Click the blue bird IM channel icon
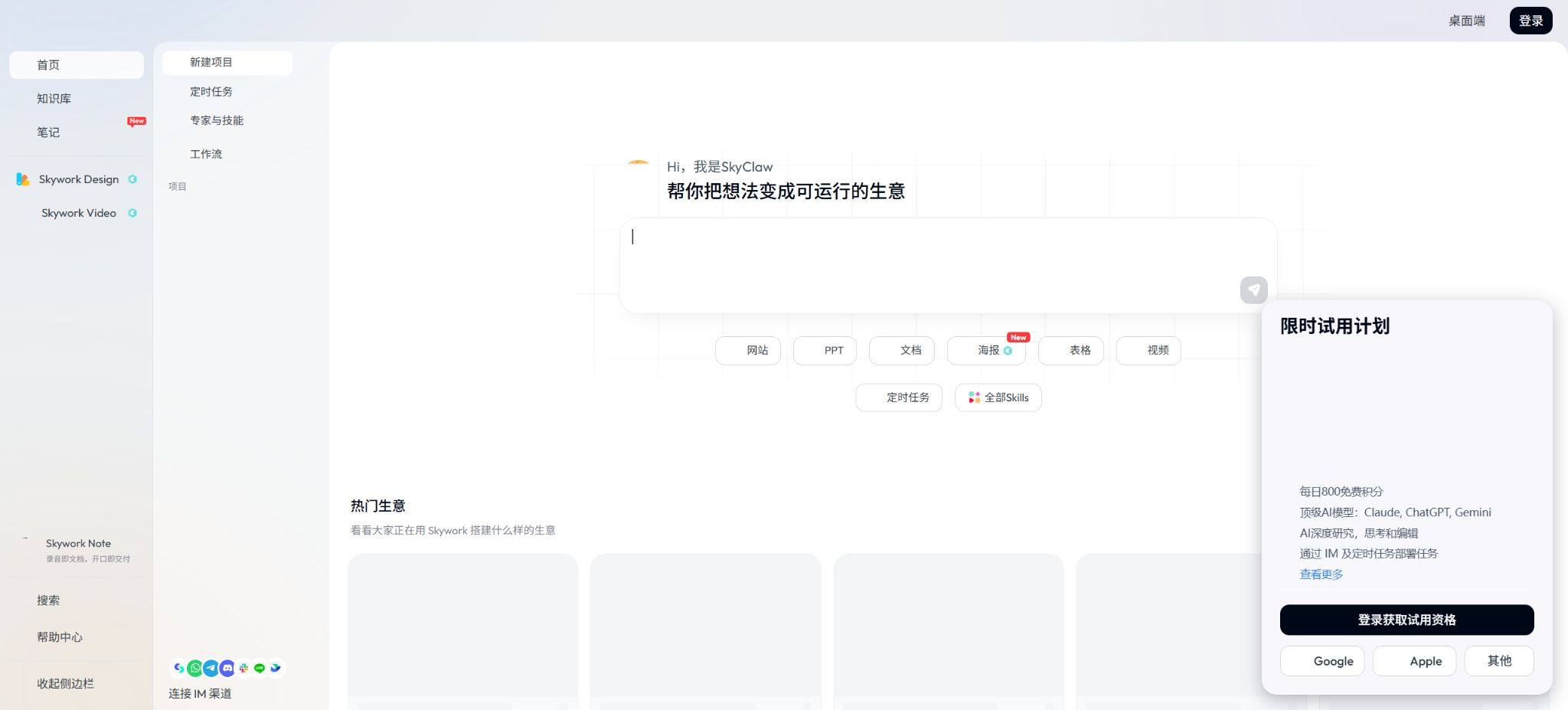This screenshot has width=1568, height=710. [276, 668]
